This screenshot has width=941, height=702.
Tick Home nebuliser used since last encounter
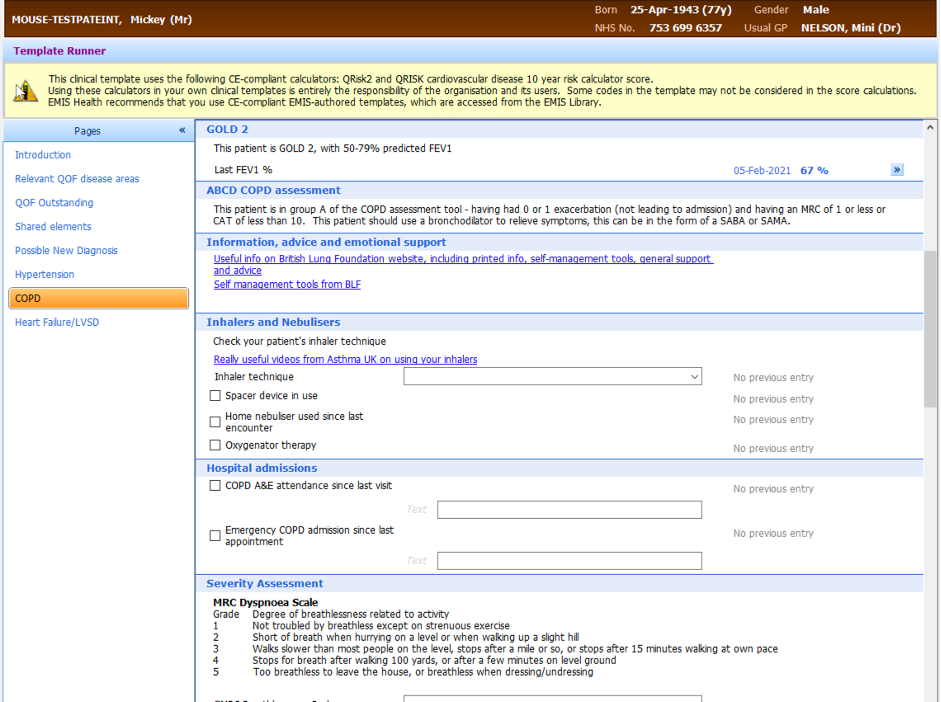(x=214, y=421)
